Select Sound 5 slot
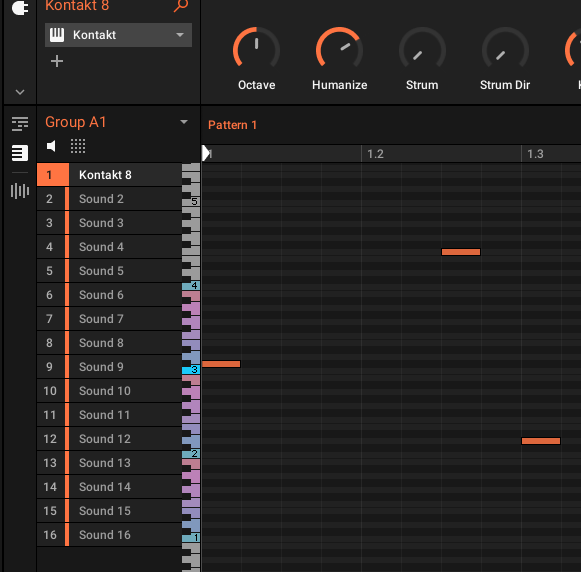Screen dimensions: 581x572 109,271
